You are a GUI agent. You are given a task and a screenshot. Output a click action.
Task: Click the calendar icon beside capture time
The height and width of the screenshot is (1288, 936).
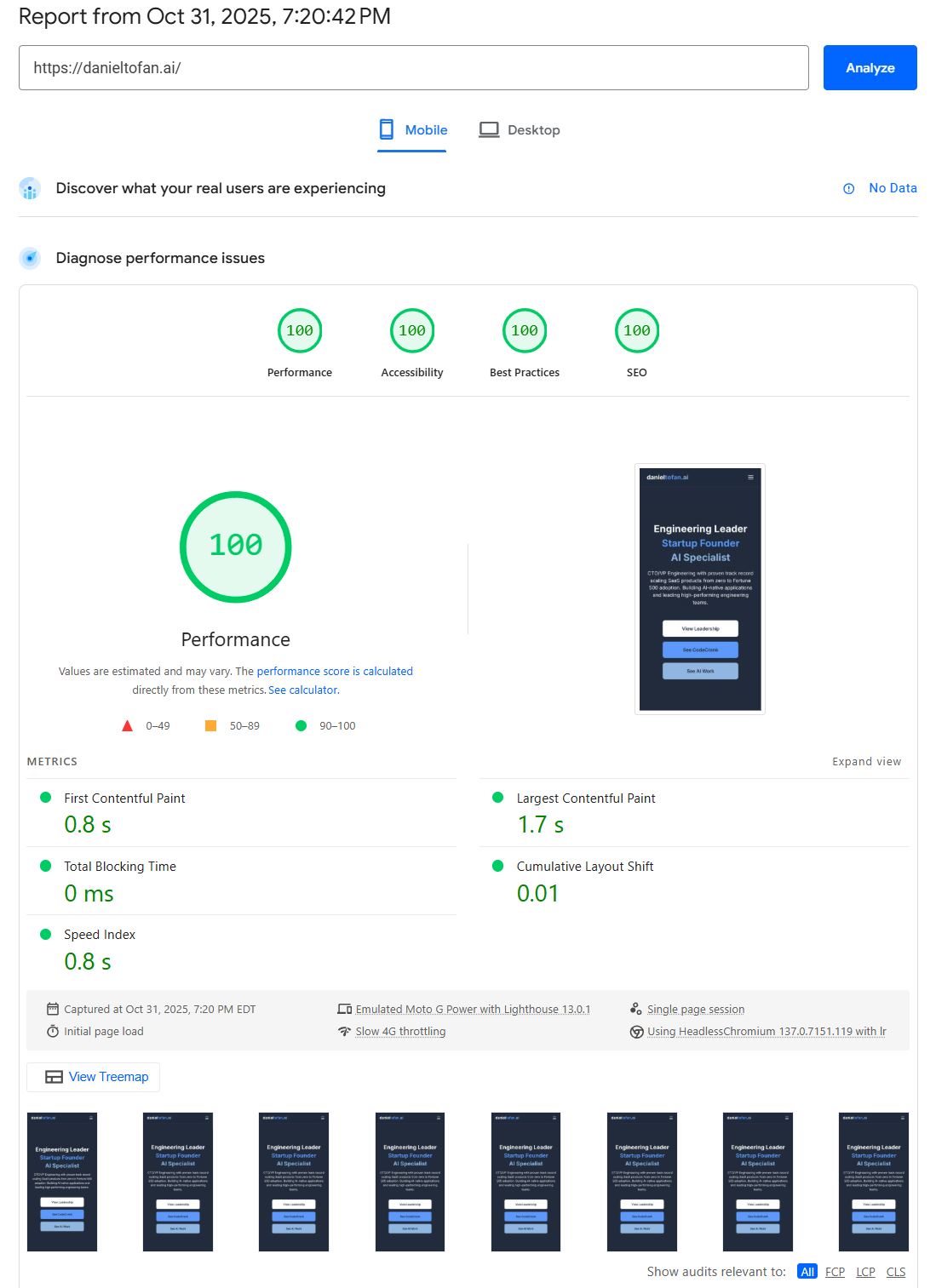[x=53, y=1009]
